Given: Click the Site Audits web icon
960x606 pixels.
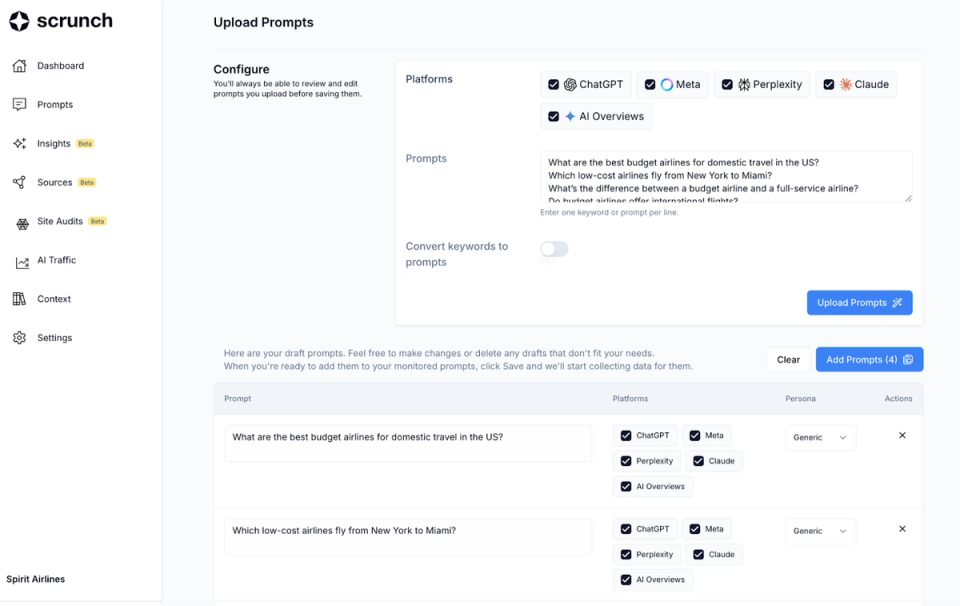Looking at the screenshot, I should pos(23,224).
